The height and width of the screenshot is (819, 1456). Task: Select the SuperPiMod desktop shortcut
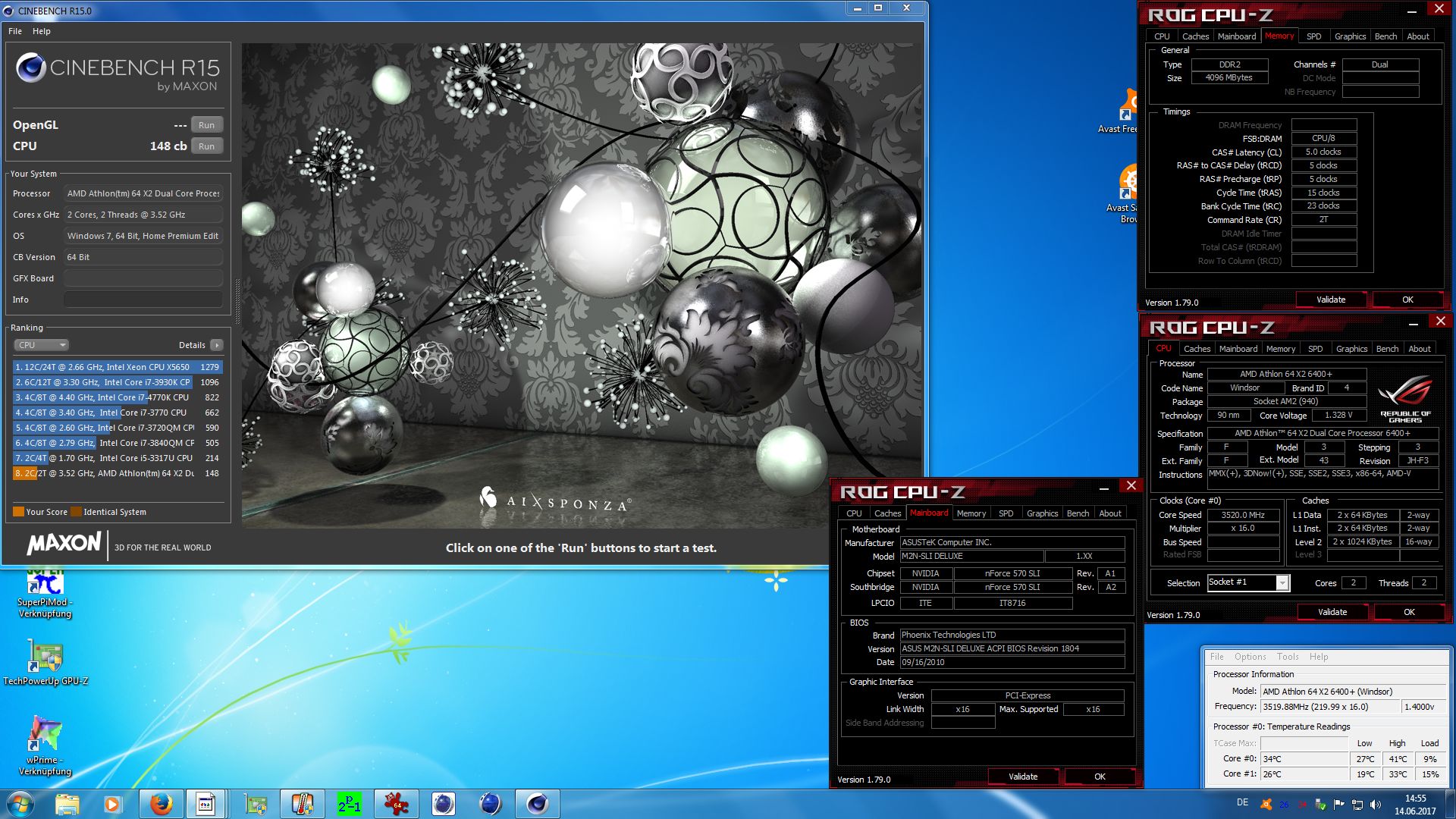coord(45,594)
